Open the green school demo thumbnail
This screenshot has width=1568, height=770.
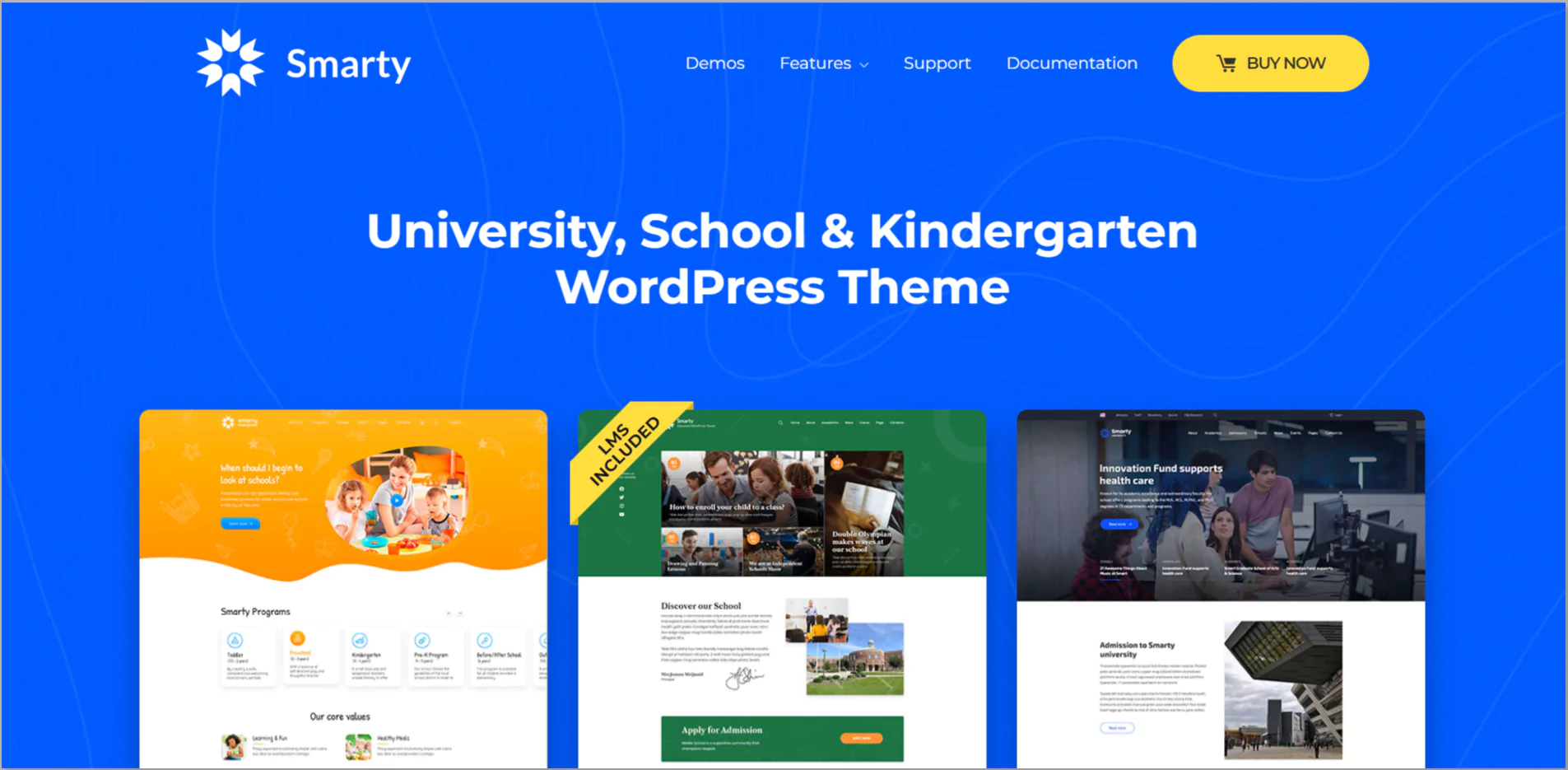coord(782,589)
